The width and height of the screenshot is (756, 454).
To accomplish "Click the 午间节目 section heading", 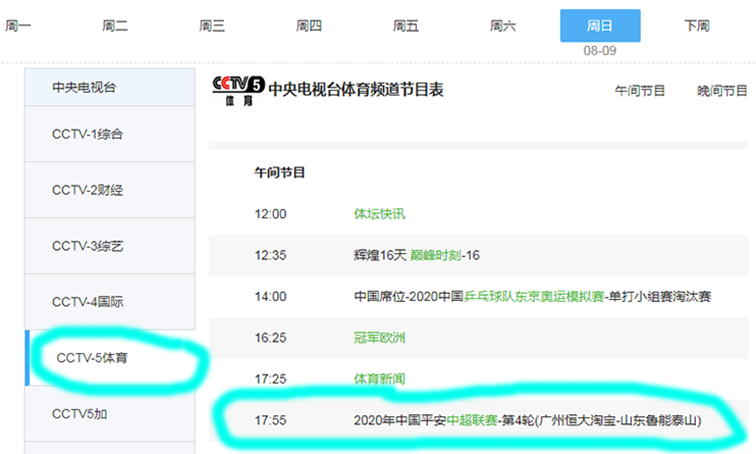I will [x=280, y=172].
